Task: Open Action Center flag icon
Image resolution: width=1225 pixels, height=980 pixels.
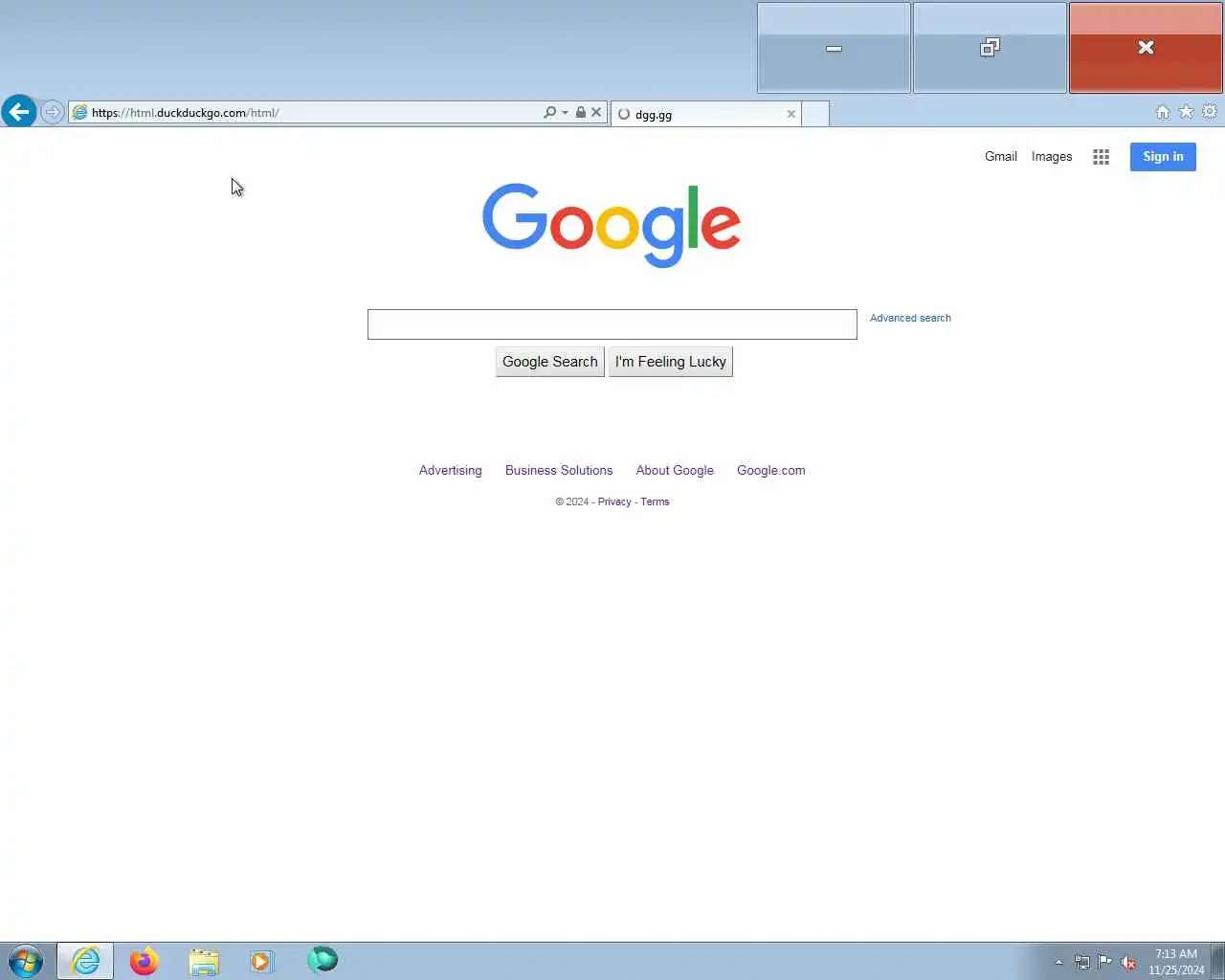Action: 1105,962
